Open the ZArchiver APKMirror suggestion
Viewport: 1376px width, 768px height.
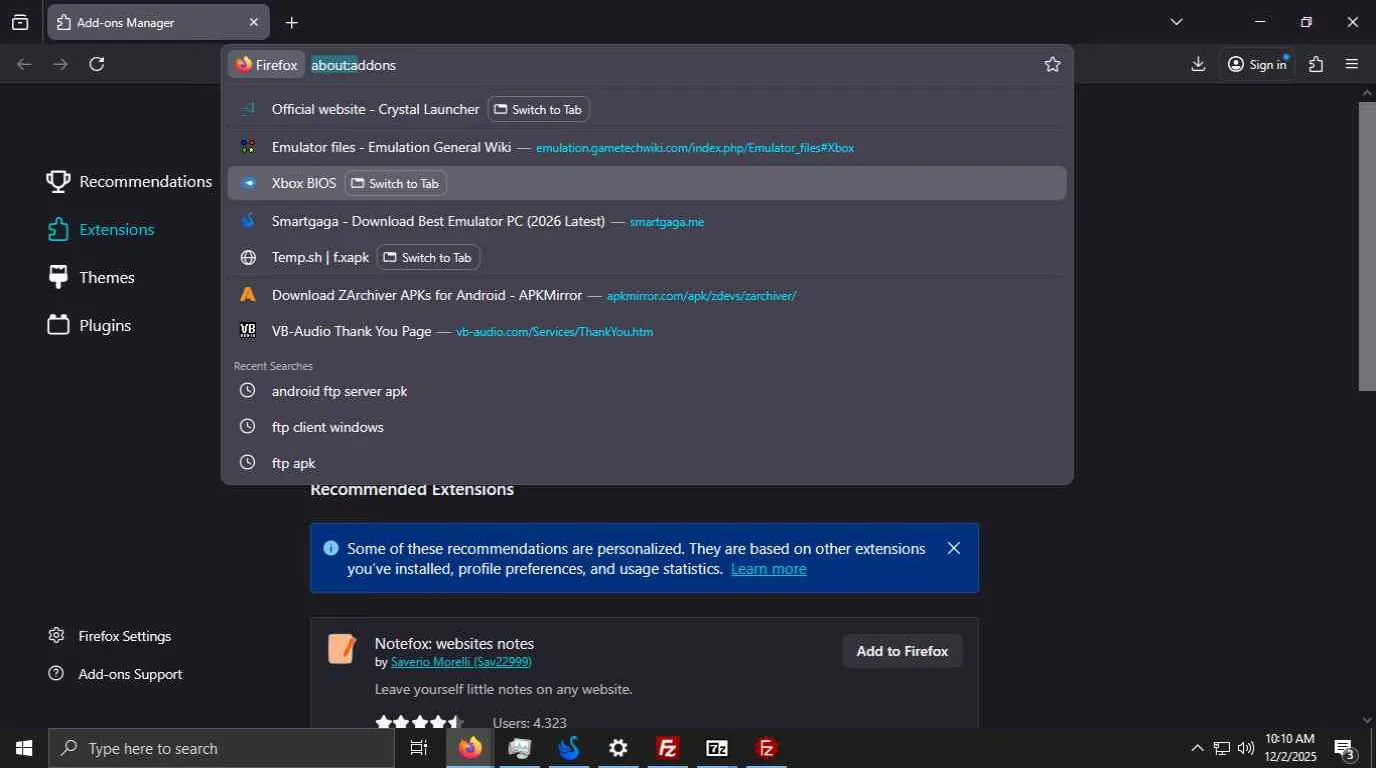point(647,295)
